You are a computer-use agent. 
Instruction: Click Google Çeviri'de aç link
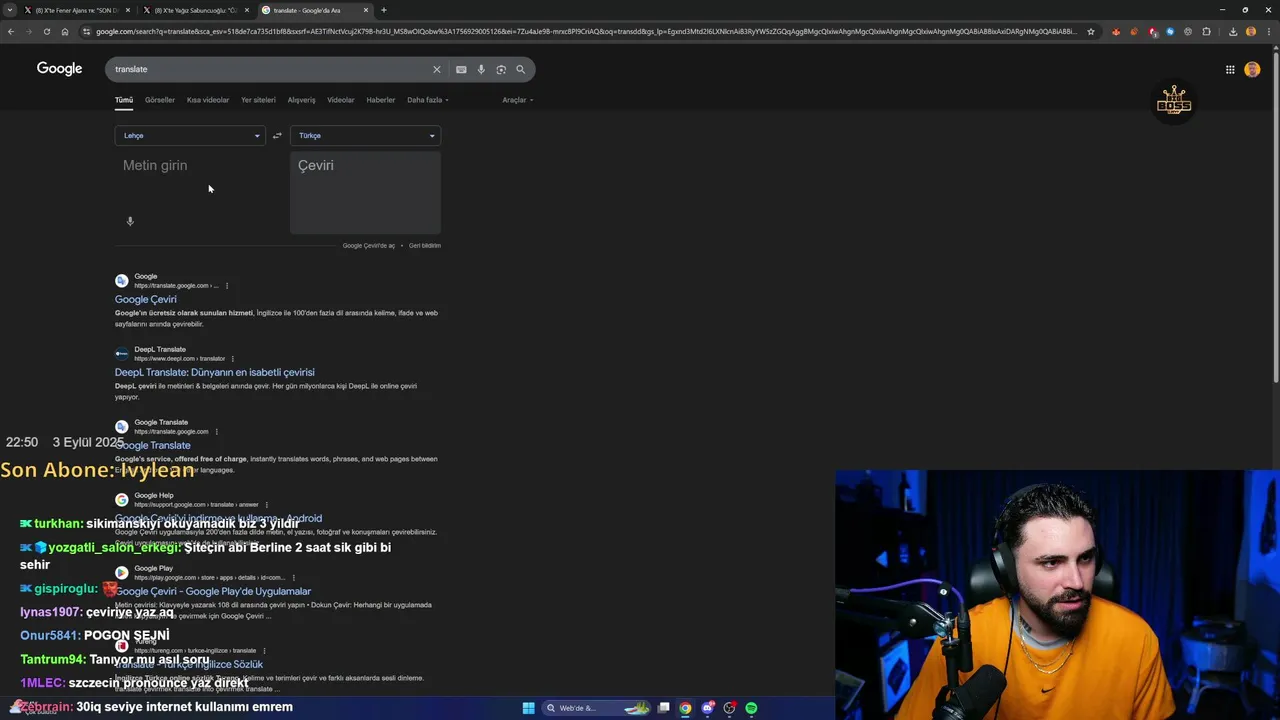click(369, 245)
